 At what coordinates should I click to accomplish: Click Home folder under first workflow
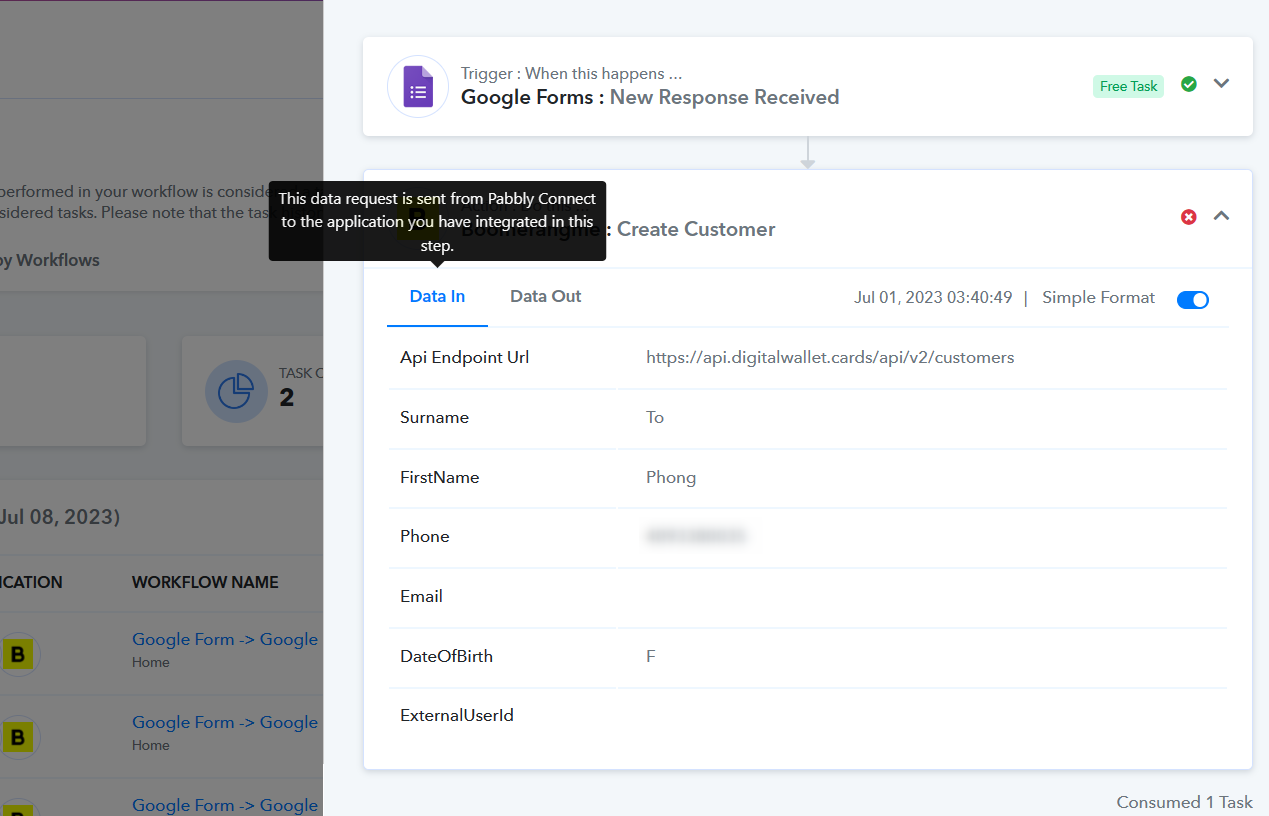[x=151, y=662]
